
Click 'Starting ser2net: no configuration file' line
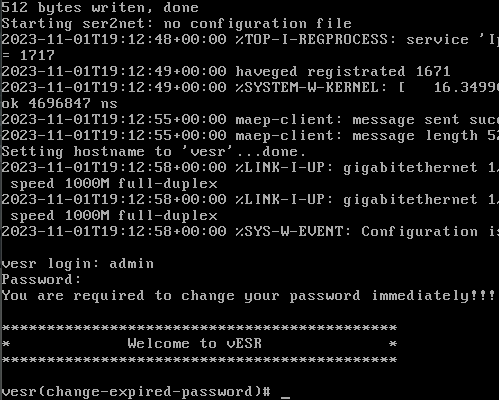pos(176,23)
